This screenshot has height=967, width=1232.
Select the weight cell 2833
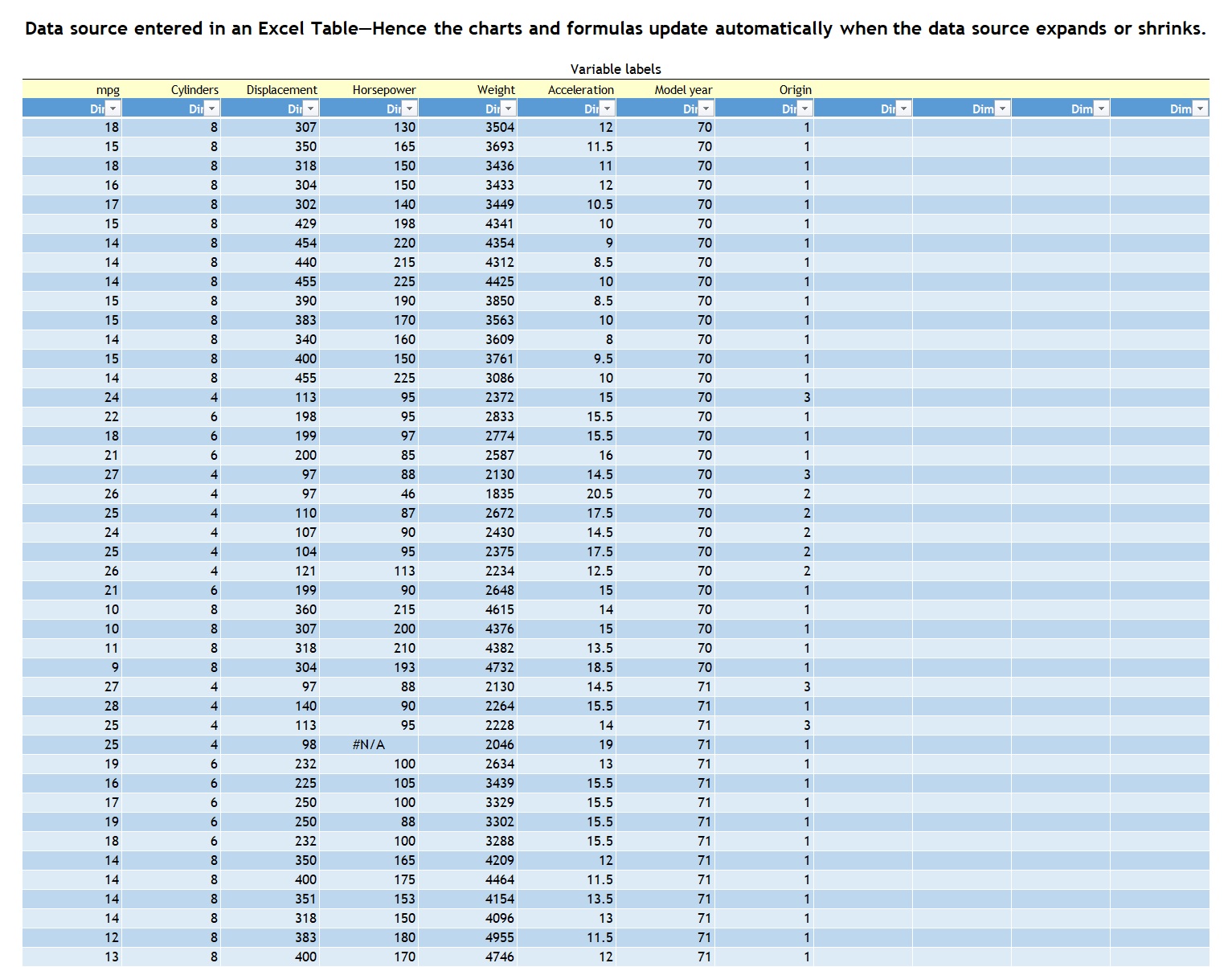(x=468, y=416)
